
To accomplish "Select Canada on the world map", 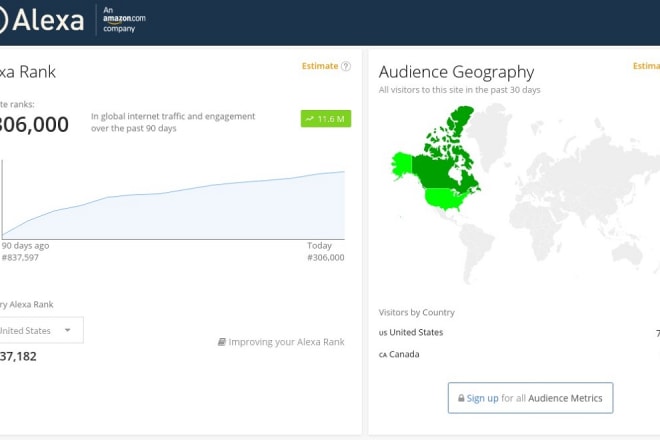I will [440, 173].
